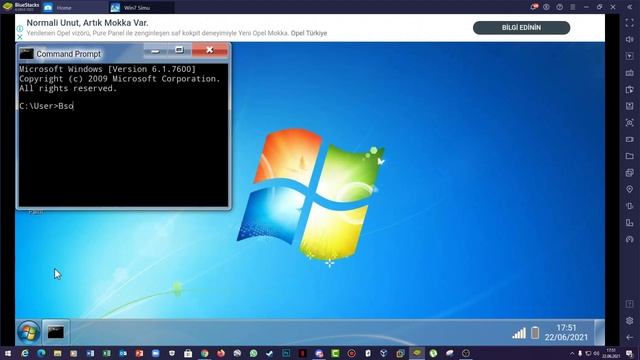Open the 'Normali Unut, Artık Mokka Var.' ad headline

[87, 23]
